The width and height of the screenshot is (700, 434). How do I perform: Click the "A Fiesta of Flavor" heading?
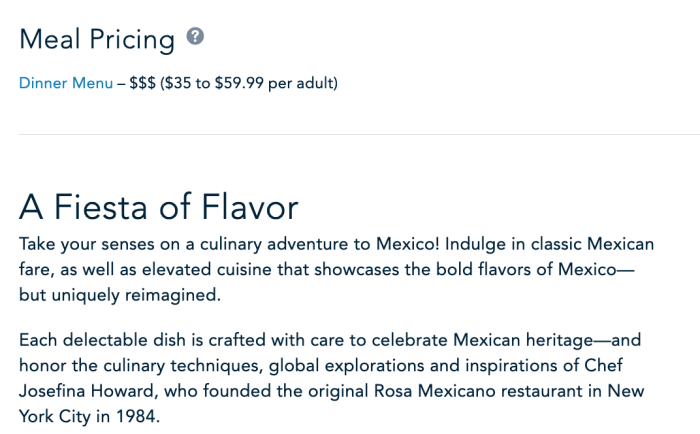click(x=159, y=207)
